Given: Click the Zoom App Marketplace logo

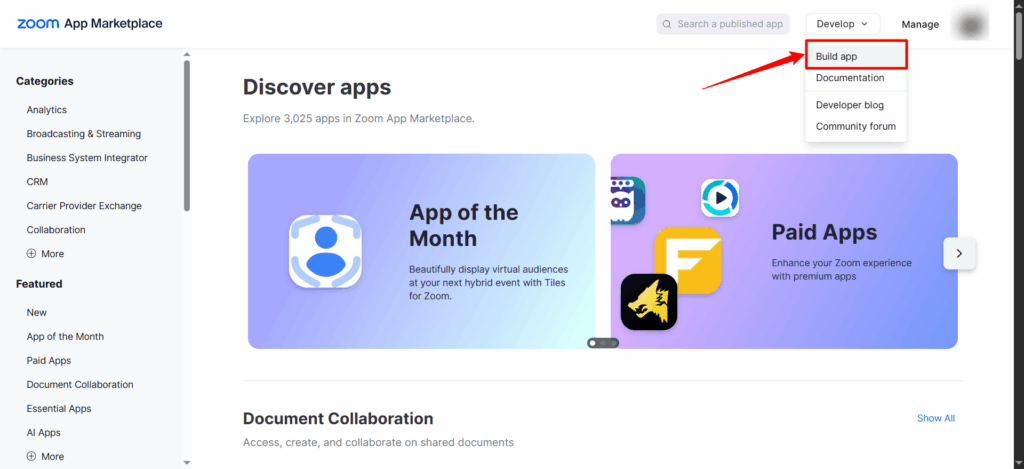Looking at the screenshot, I should click(89, 24).
